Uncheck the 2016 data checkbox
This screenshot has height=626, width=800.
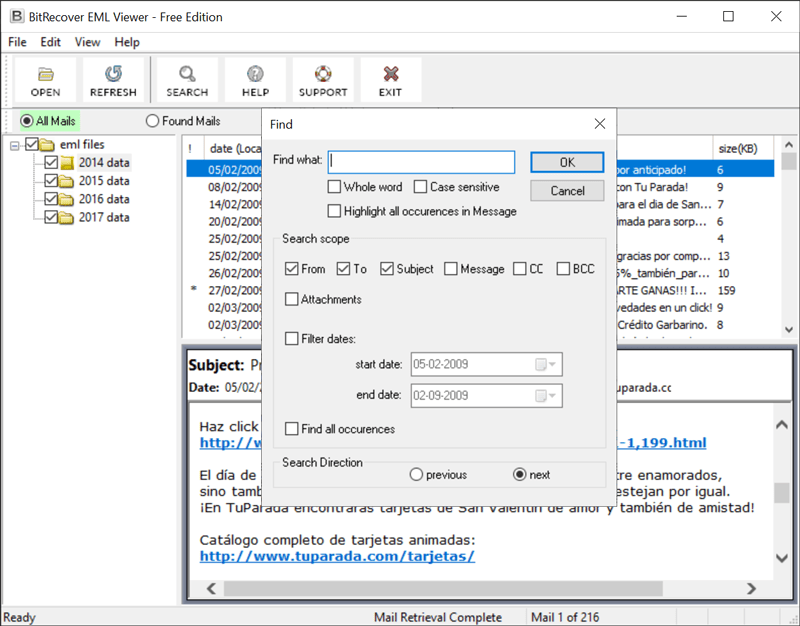pos(51,199)
